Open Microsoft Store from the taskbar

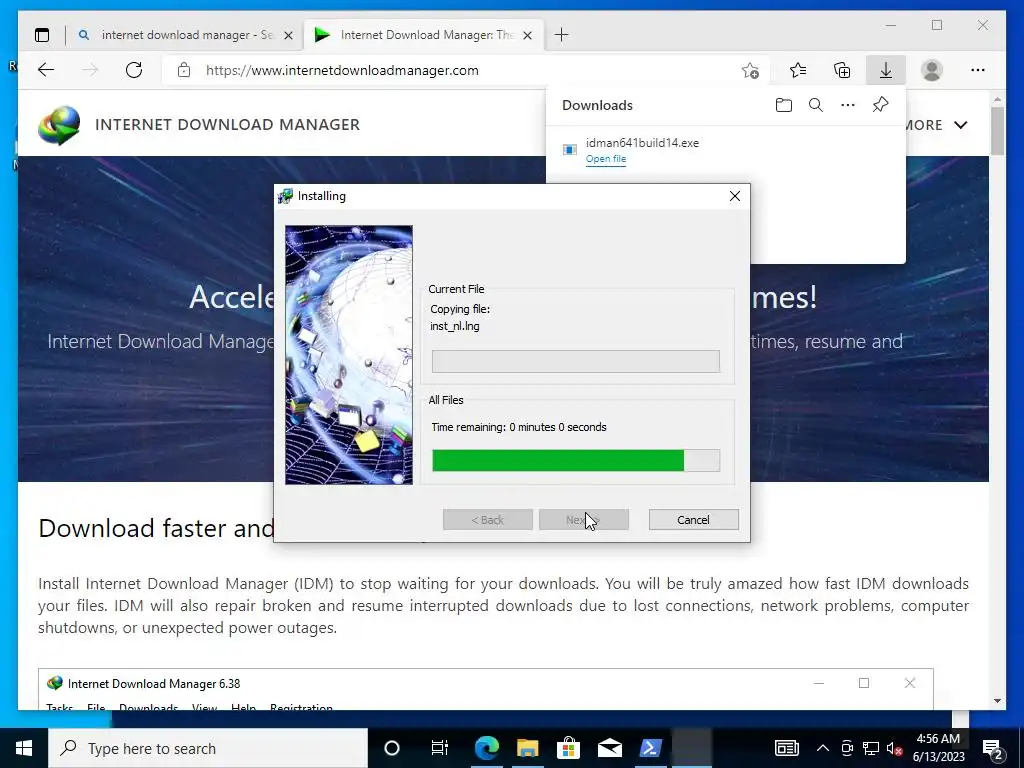(x=568, y=748)
